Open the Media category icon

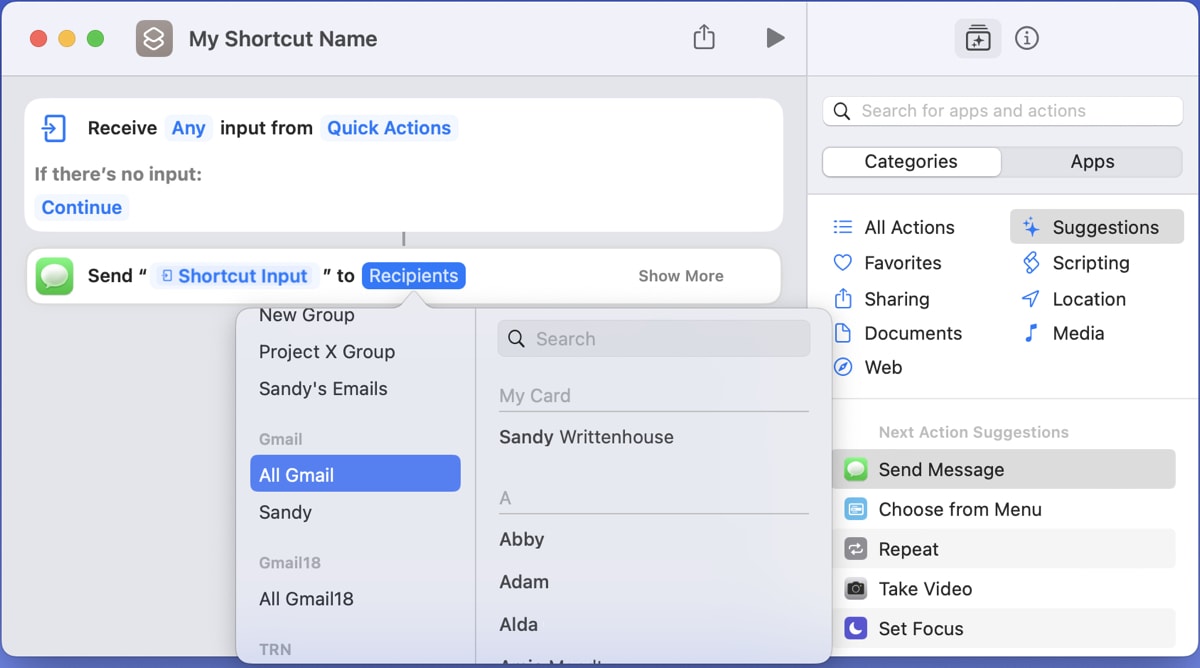click(1030, 333)
